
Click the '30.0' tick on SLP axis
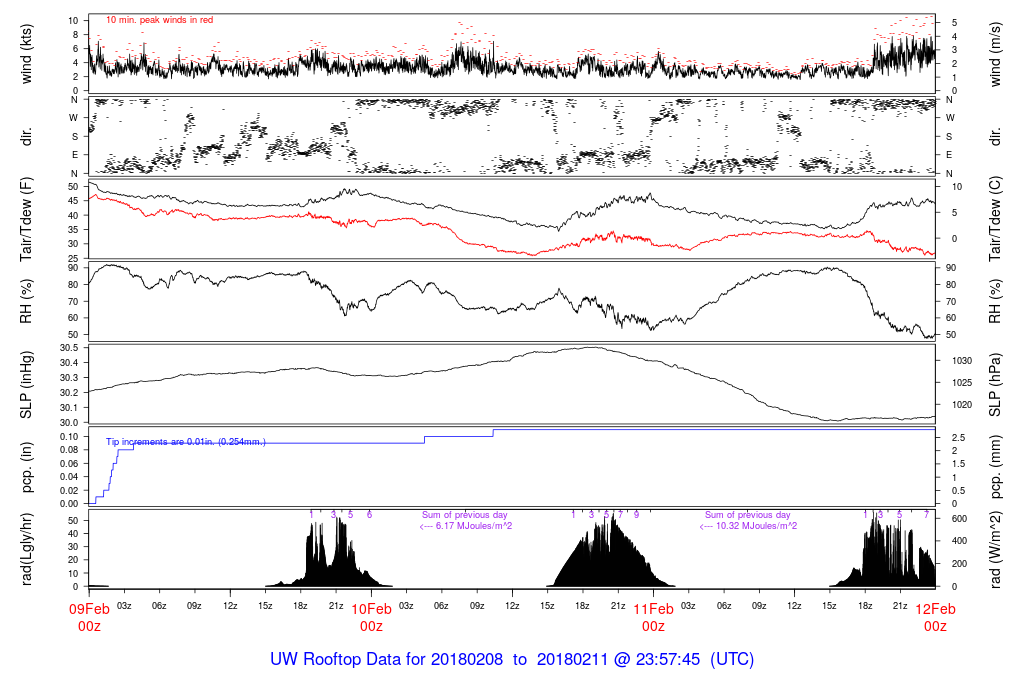[69, 423]
